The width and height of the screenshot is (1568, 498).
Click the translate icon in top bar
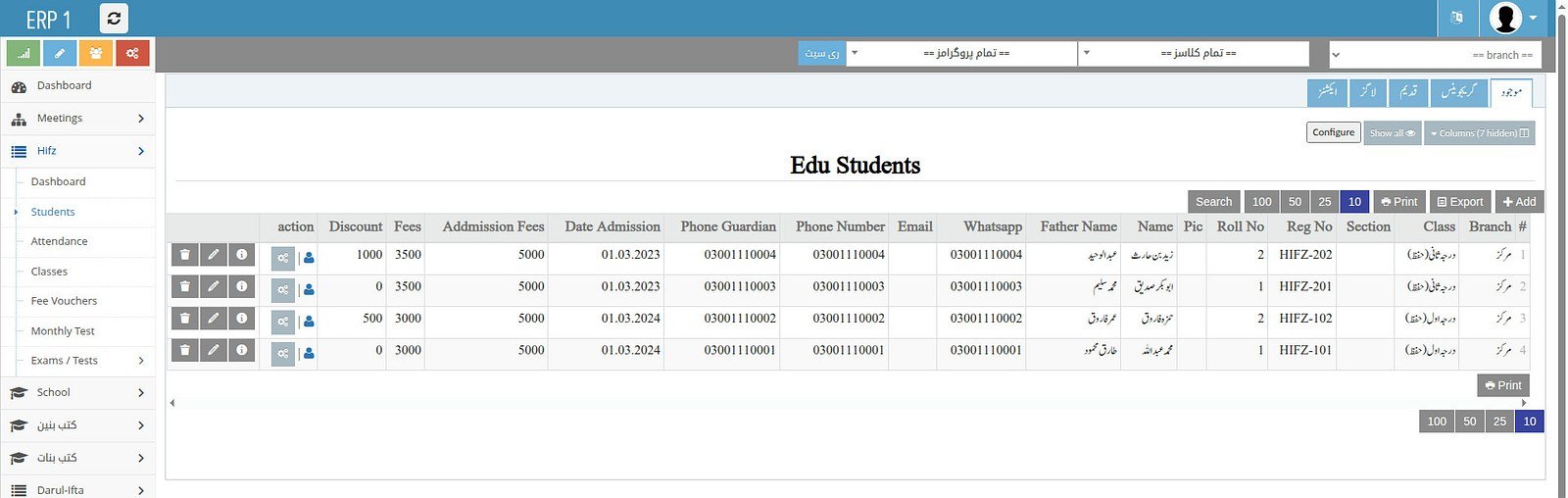(1456, 18)
